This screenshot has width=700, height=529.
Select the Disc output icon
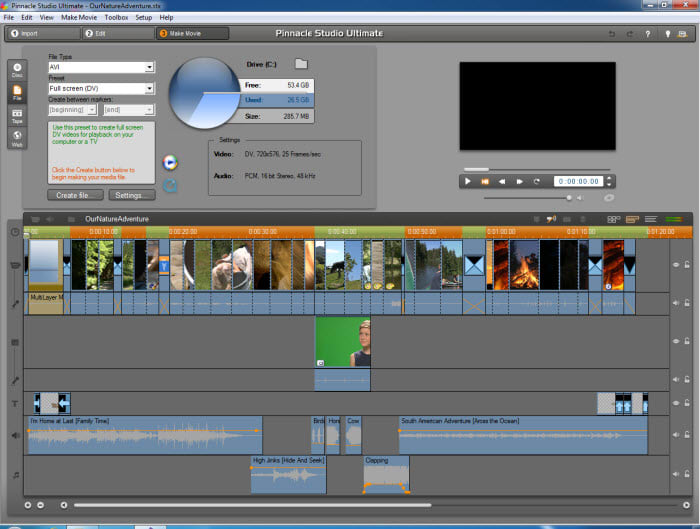pos(17,69)
